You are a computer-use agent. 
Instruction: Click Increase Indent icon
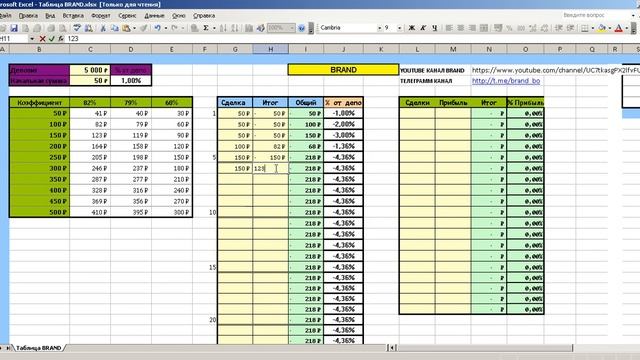pos(571,28)
